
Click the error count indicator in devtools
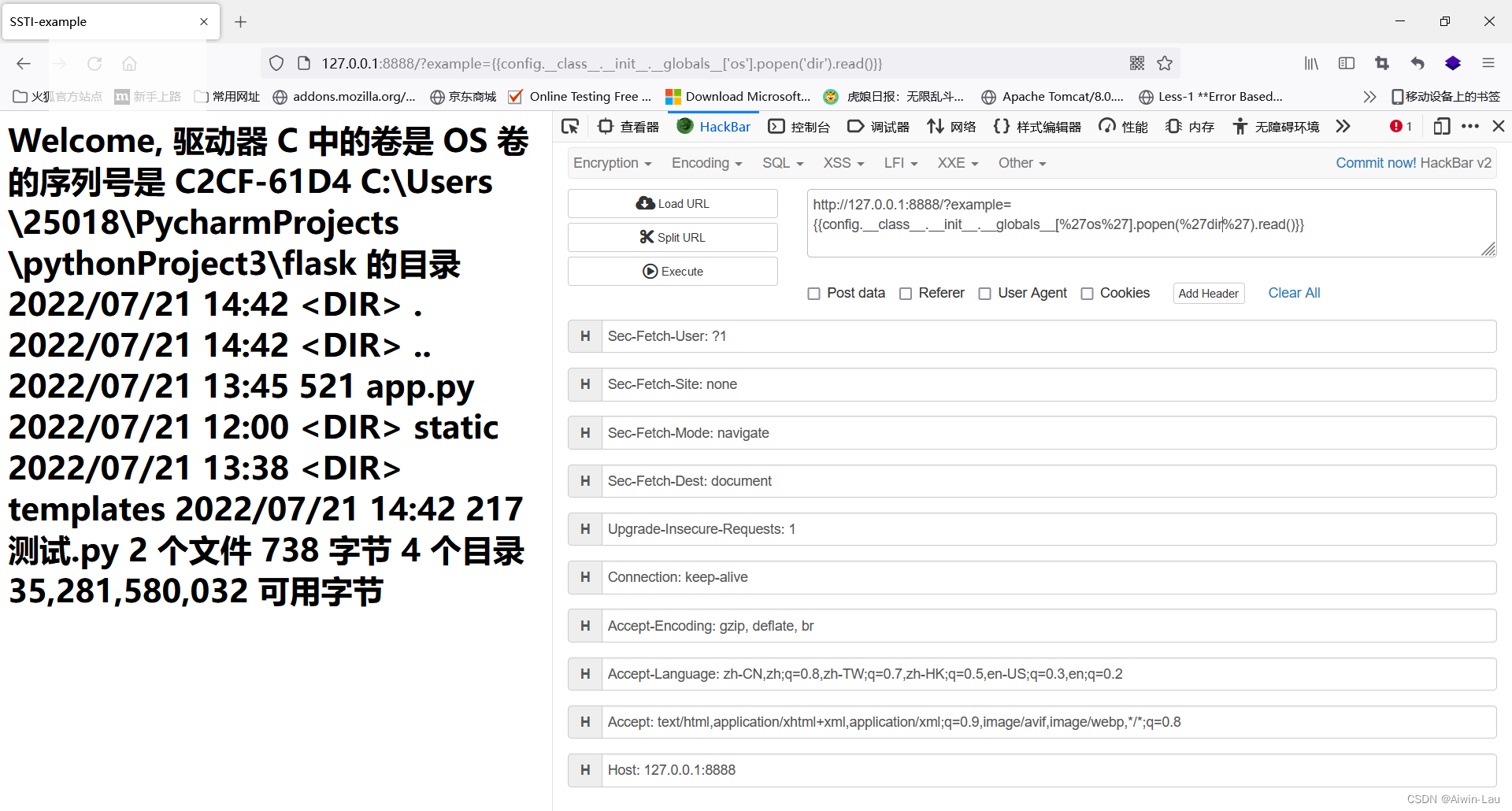click(x=1400, y=126)
